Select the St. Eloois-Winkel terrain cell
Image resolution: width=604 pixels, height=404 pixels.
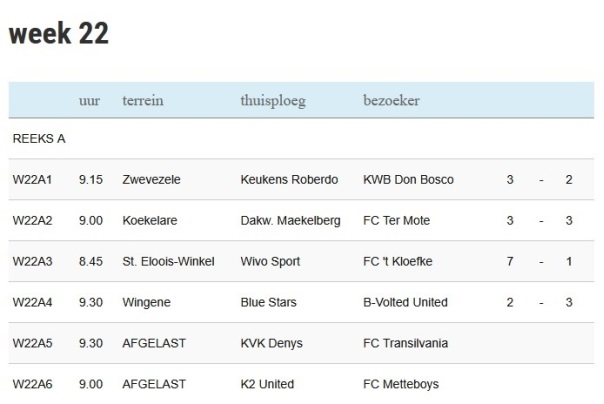[x=168, y=261]
